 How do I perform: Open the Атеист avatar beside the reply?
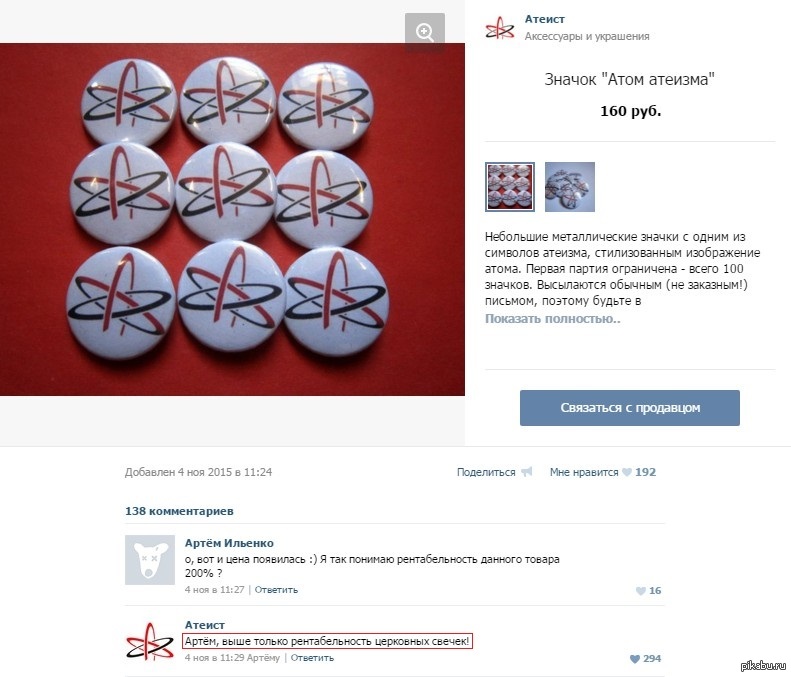tap(150, 642)
